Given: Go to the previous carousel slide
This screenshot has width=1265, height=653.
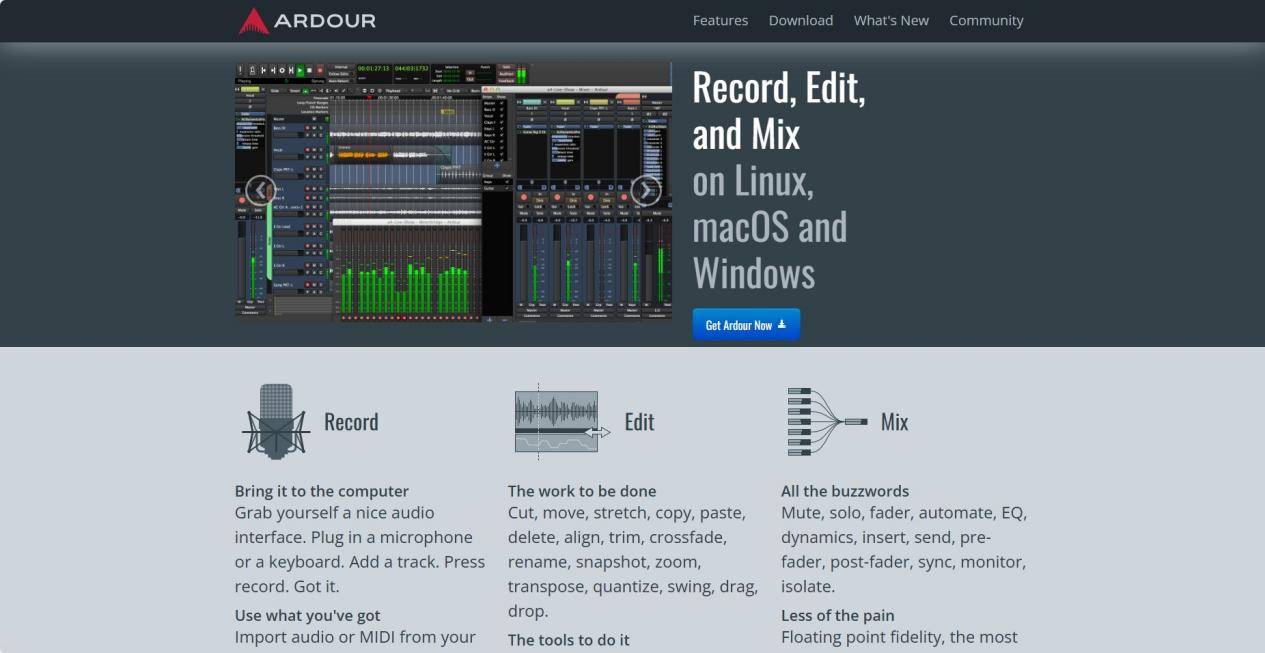Looking at the screenshot, I should 260,190.
